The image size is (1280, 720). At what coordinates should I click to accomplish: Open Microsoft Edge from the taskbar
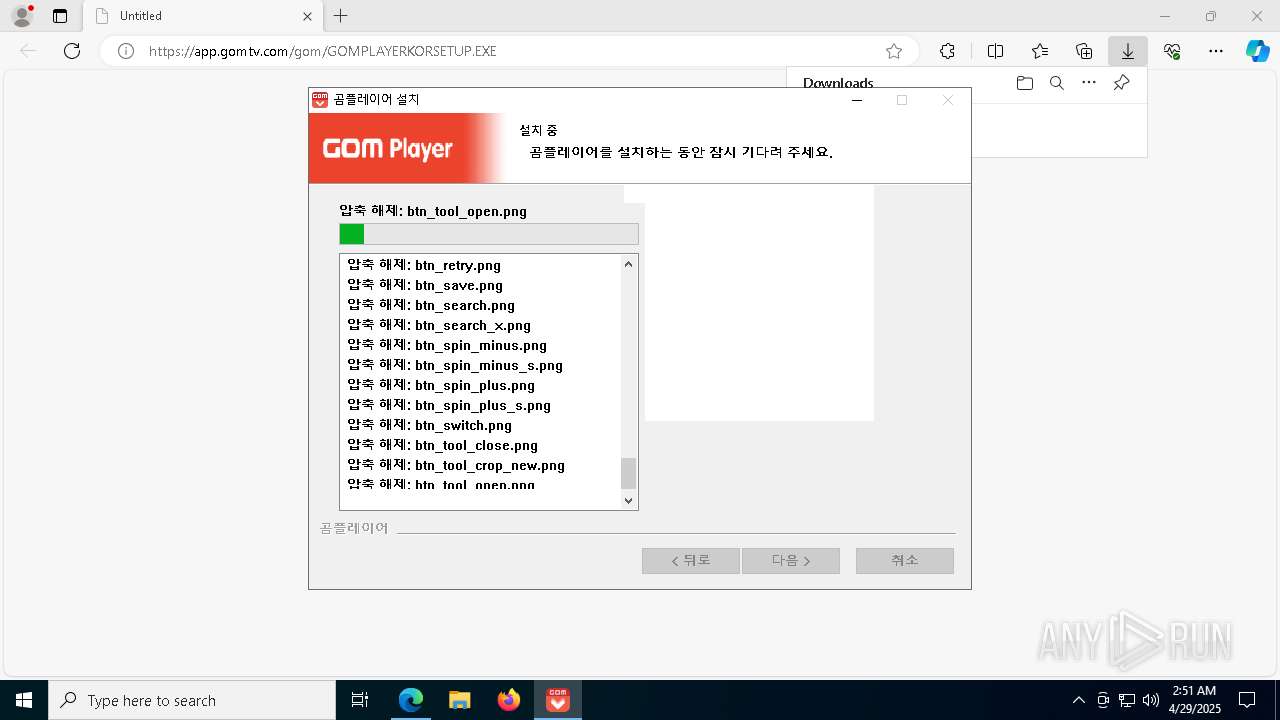[x=411, y=700]
